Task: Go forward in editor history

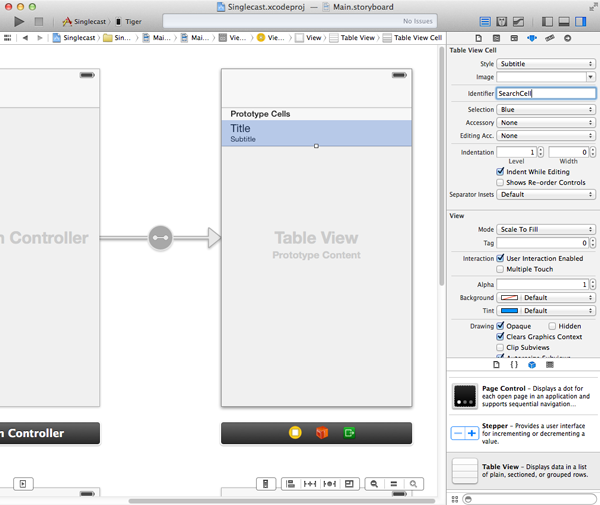Action: pyautogui.click(x=39, y=38)
